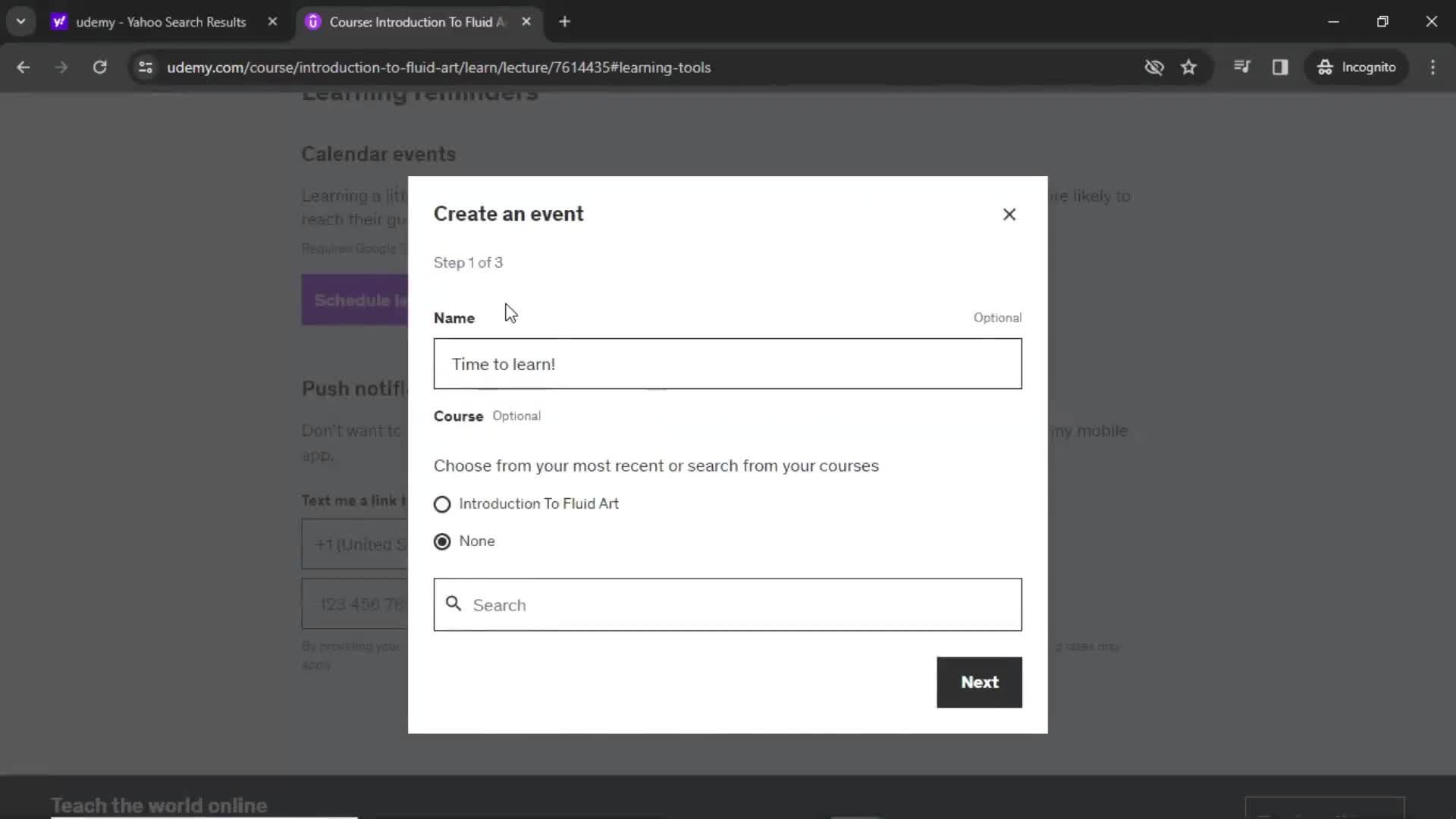1456x819 pixels.
Task: Select the Introduction To Fluid Art radio button
Action: coord(443,503)
